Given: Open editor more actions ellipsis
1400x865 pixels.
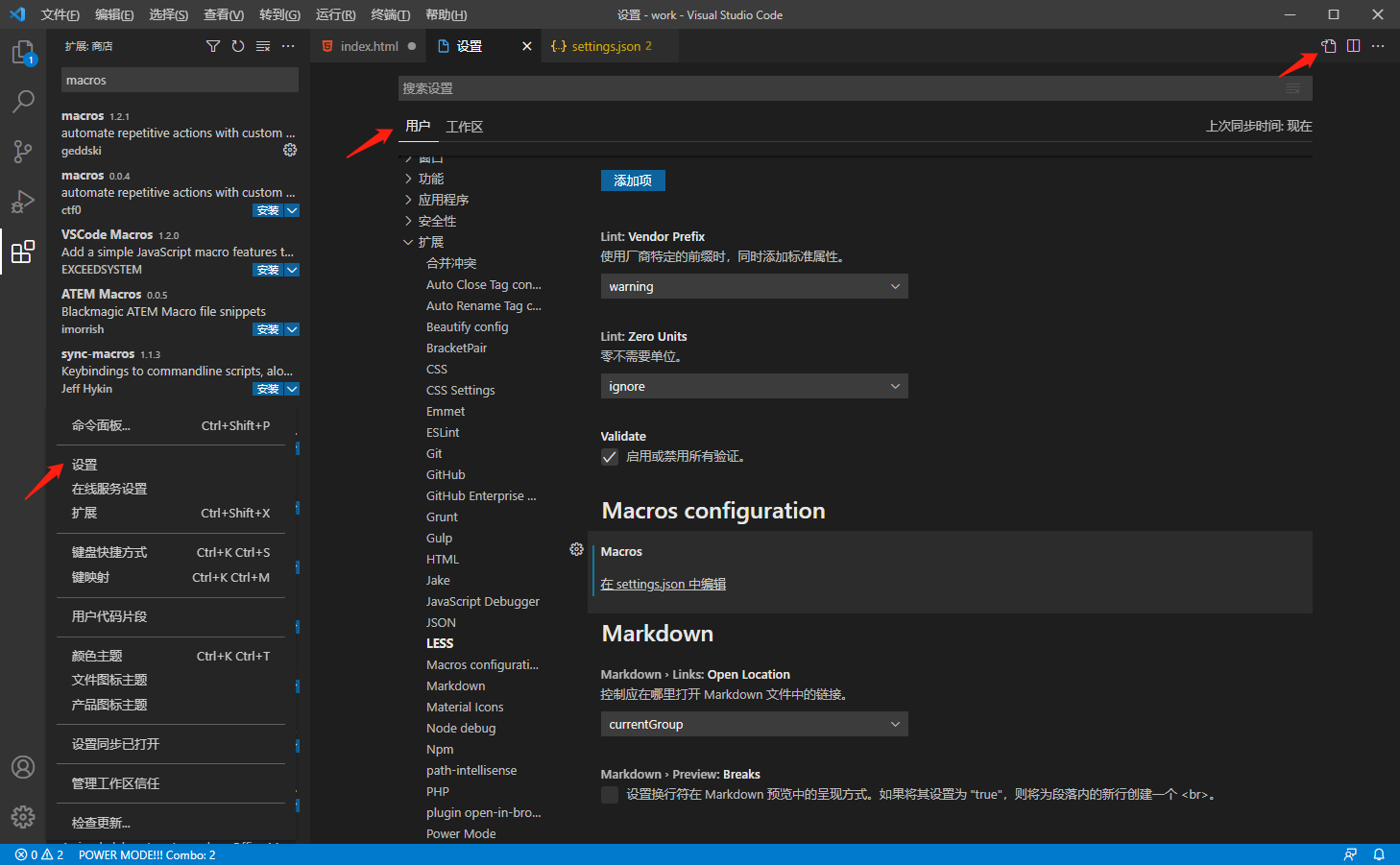Looking at the screenshot, I should [1378, 46].
